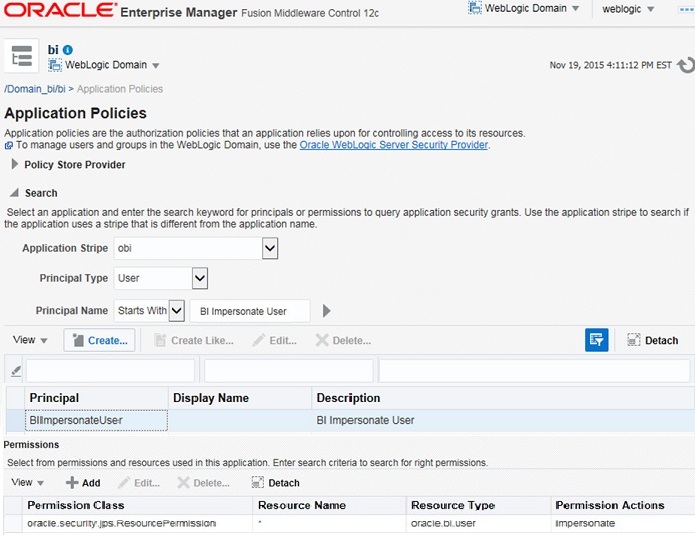Run search with the arrow icon
695x540 pixels.
click(x=326, y=311)
